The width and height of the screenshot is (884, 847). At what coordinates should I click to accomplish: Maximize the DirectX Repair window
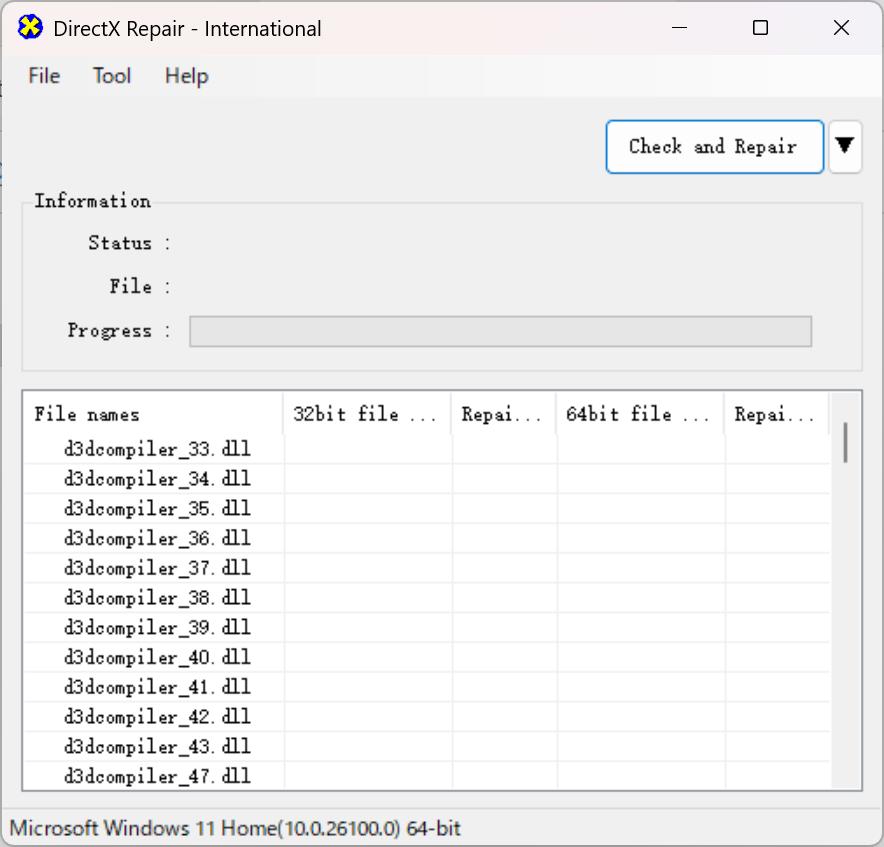[760, 28]
